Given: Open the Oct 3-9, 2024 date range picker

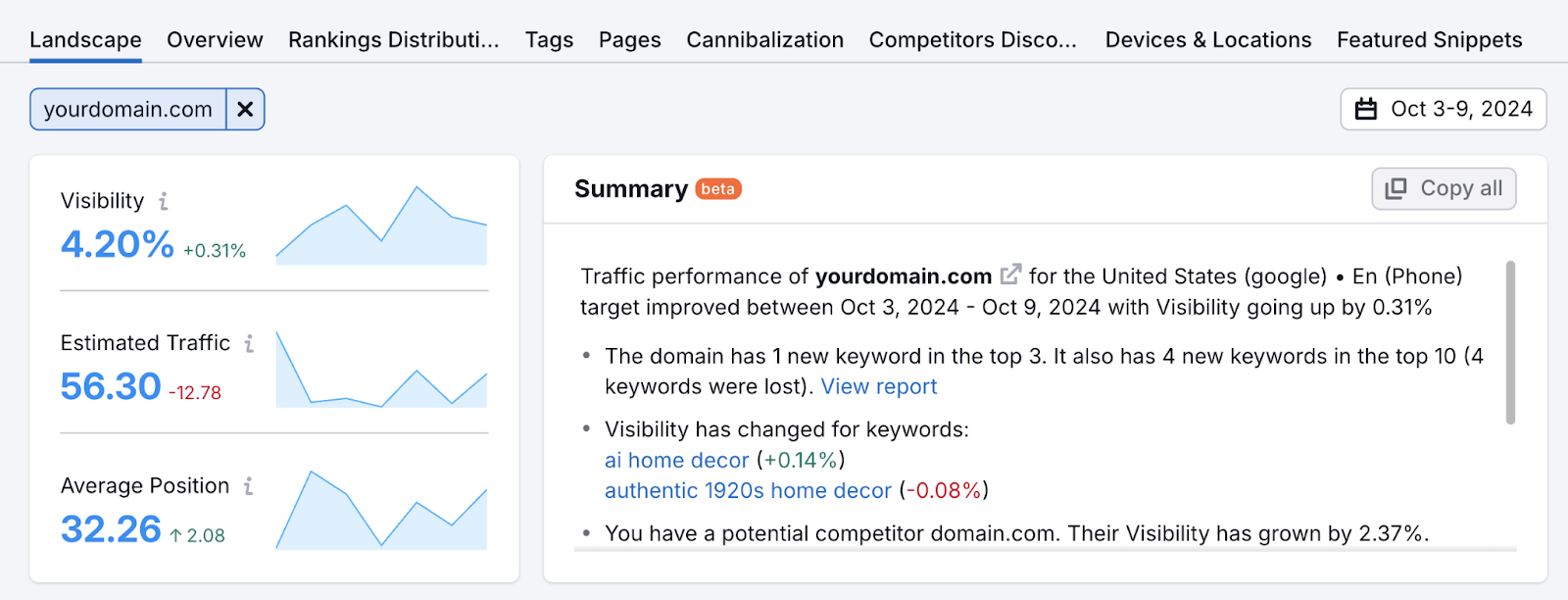Looking at the screenshot, I should (1443, 109).
